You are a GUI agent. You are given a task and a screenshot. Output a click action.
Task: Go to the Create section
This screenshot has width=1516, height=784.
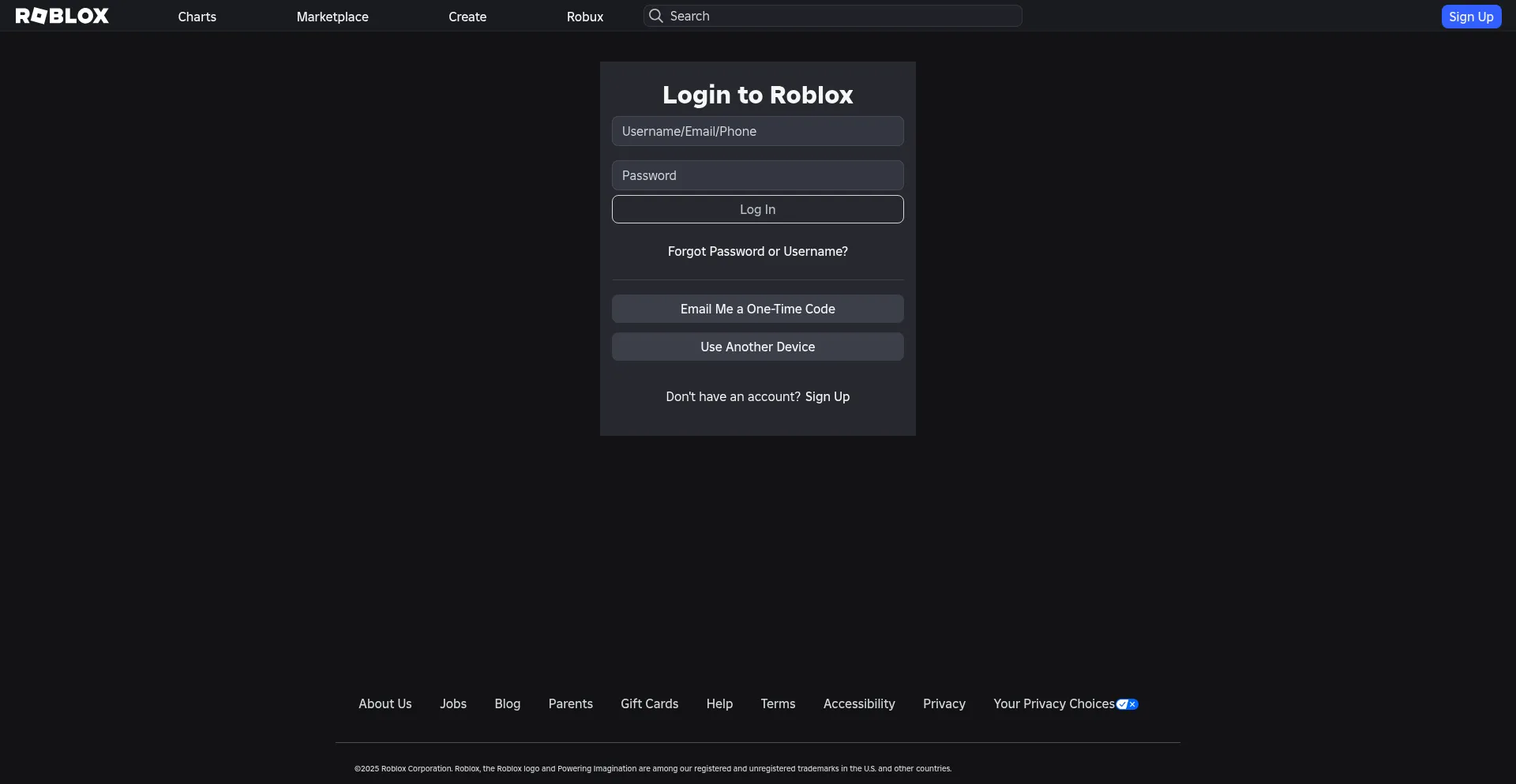[x=467, y=17]
